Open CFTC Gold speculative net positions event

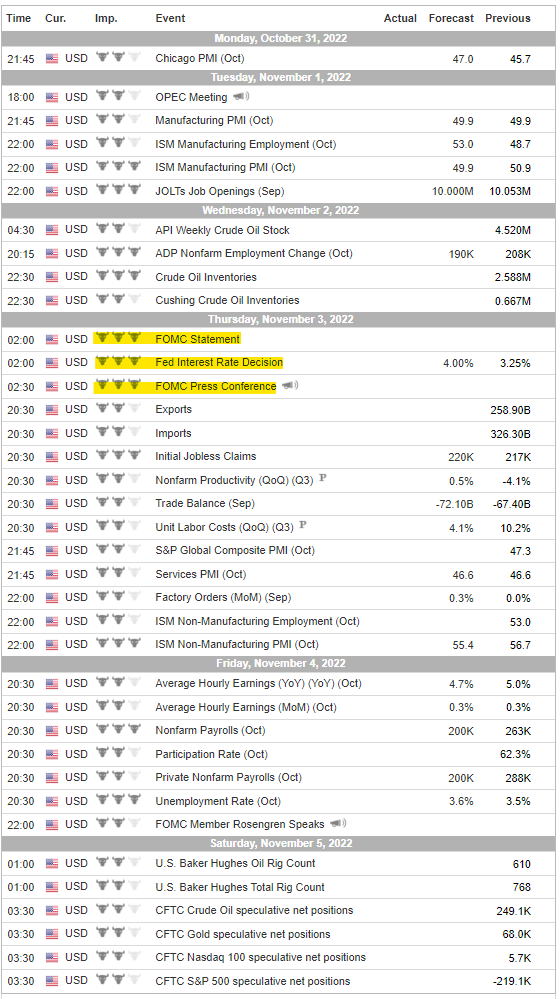click(x=243, y=934)
